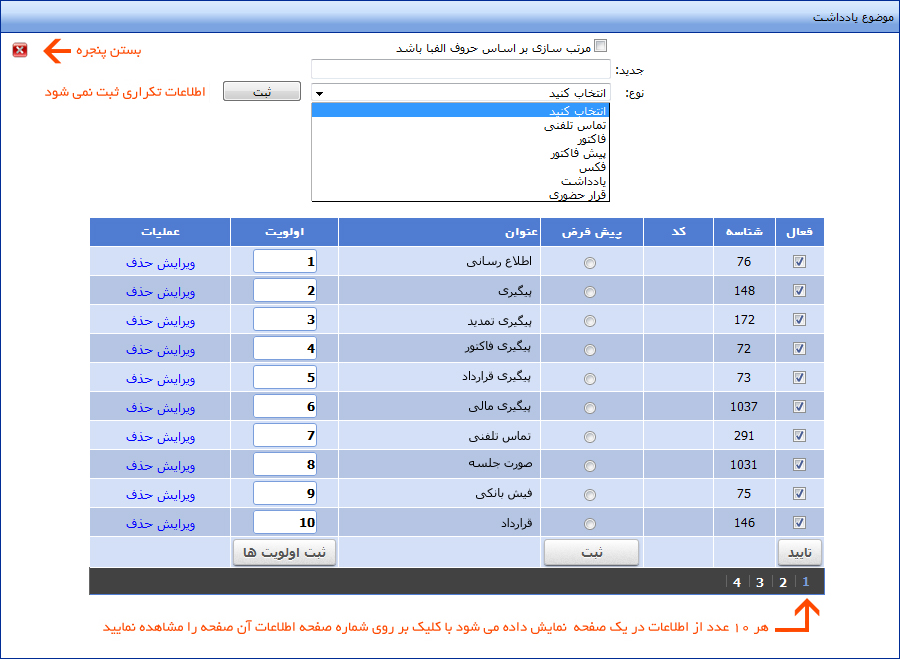Select the پیش فرض radio for پیگیری تمدید
This screenshot has width=900, height=659.
(x=589, y=321)
